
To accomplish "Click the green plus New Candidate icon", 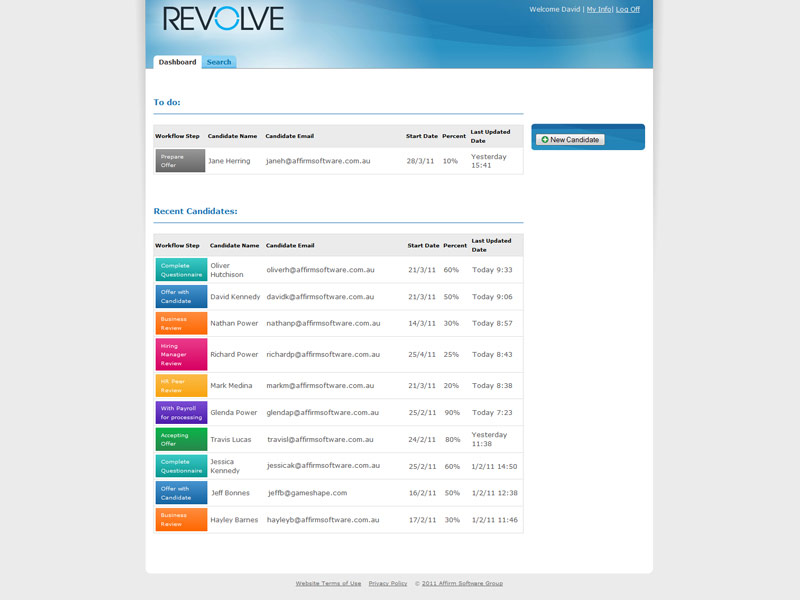I will (545, 140).
